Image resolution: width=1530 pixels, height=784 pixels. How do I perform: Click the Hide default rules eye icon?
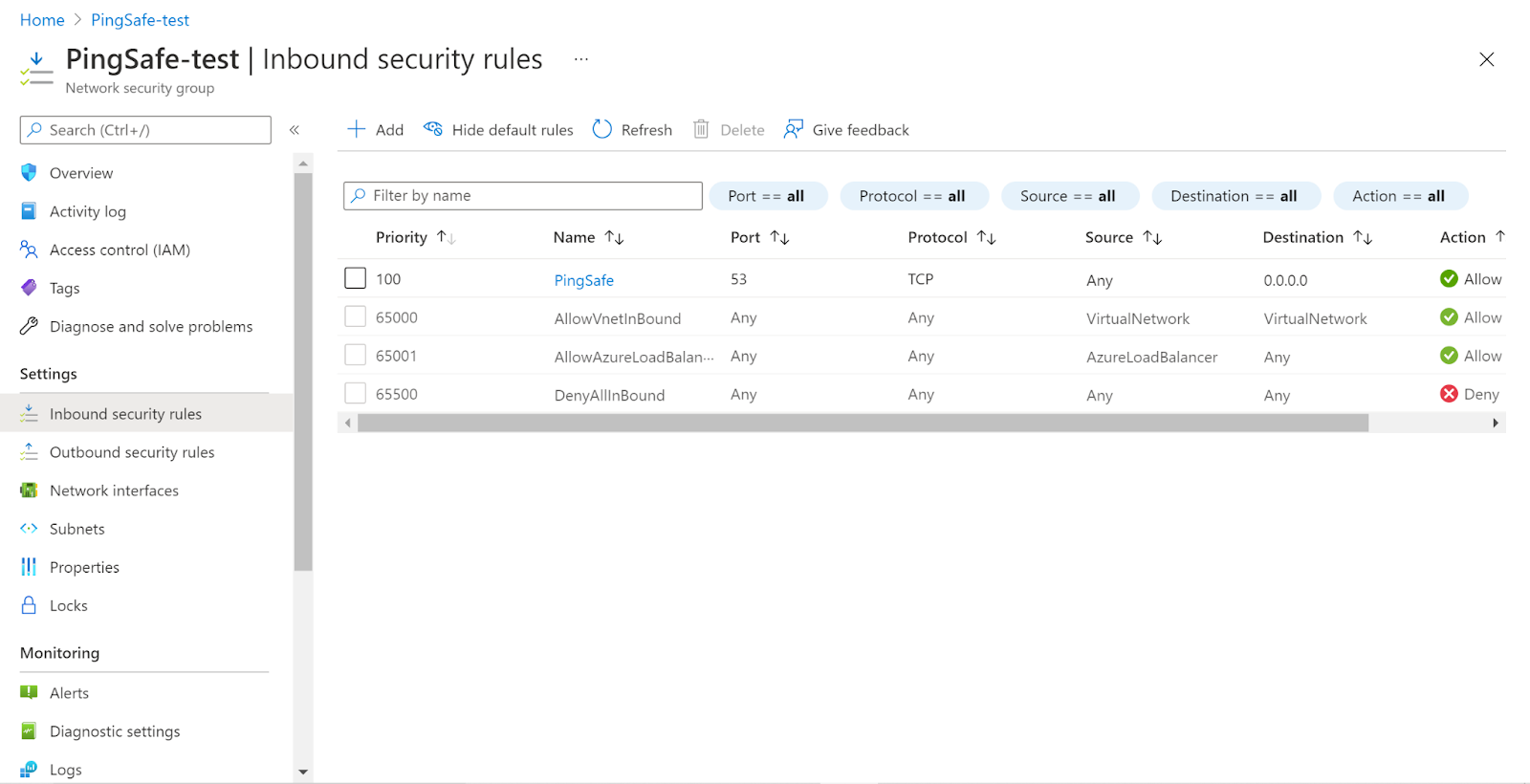pos(433,129)
